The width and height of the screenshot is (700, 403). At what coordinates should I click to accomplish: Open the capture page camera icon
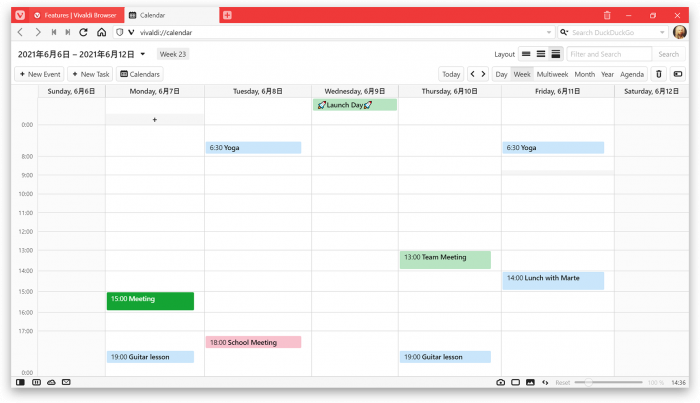point(500,382)
